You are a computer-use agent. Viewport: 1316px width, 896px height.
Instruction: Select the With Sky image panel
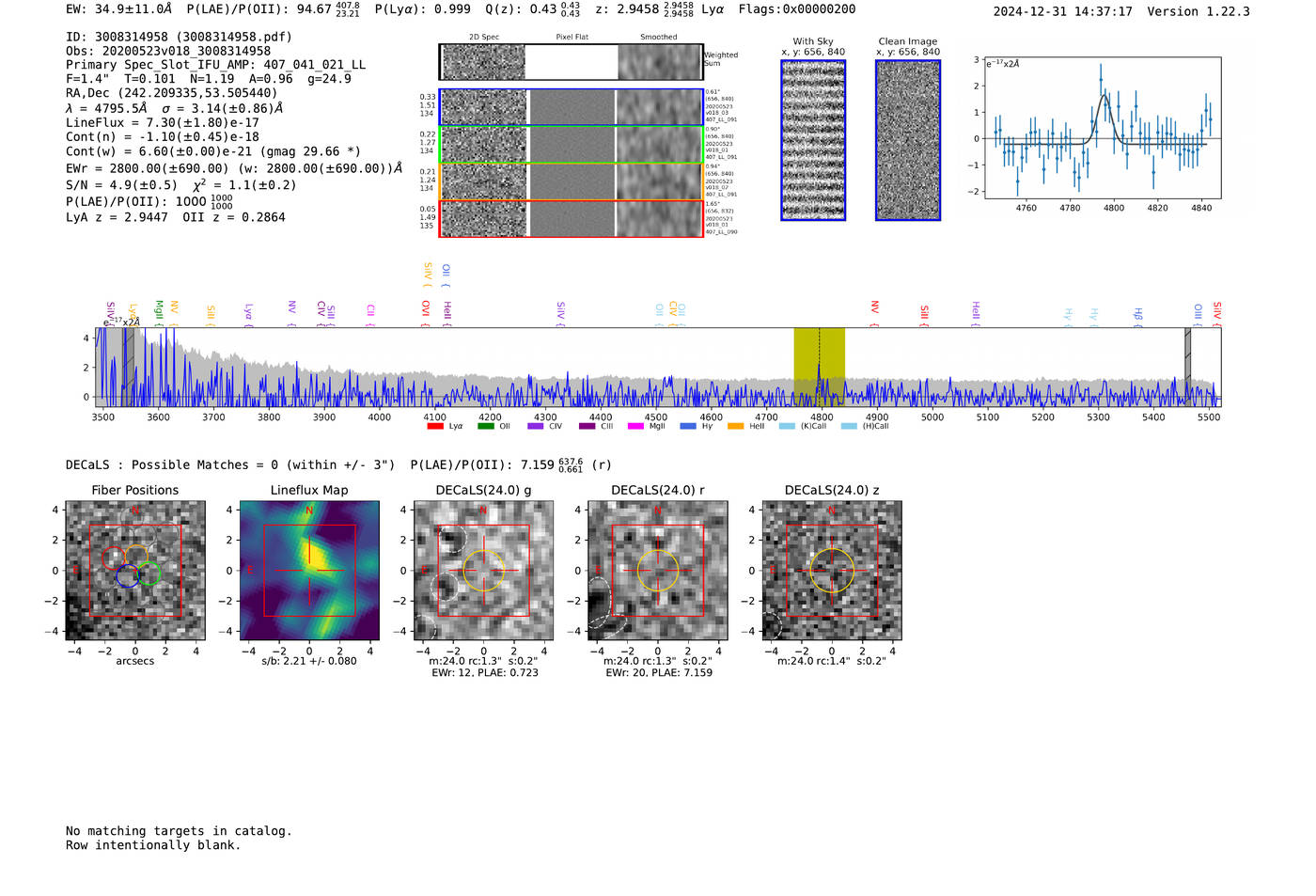click(813, 140)
